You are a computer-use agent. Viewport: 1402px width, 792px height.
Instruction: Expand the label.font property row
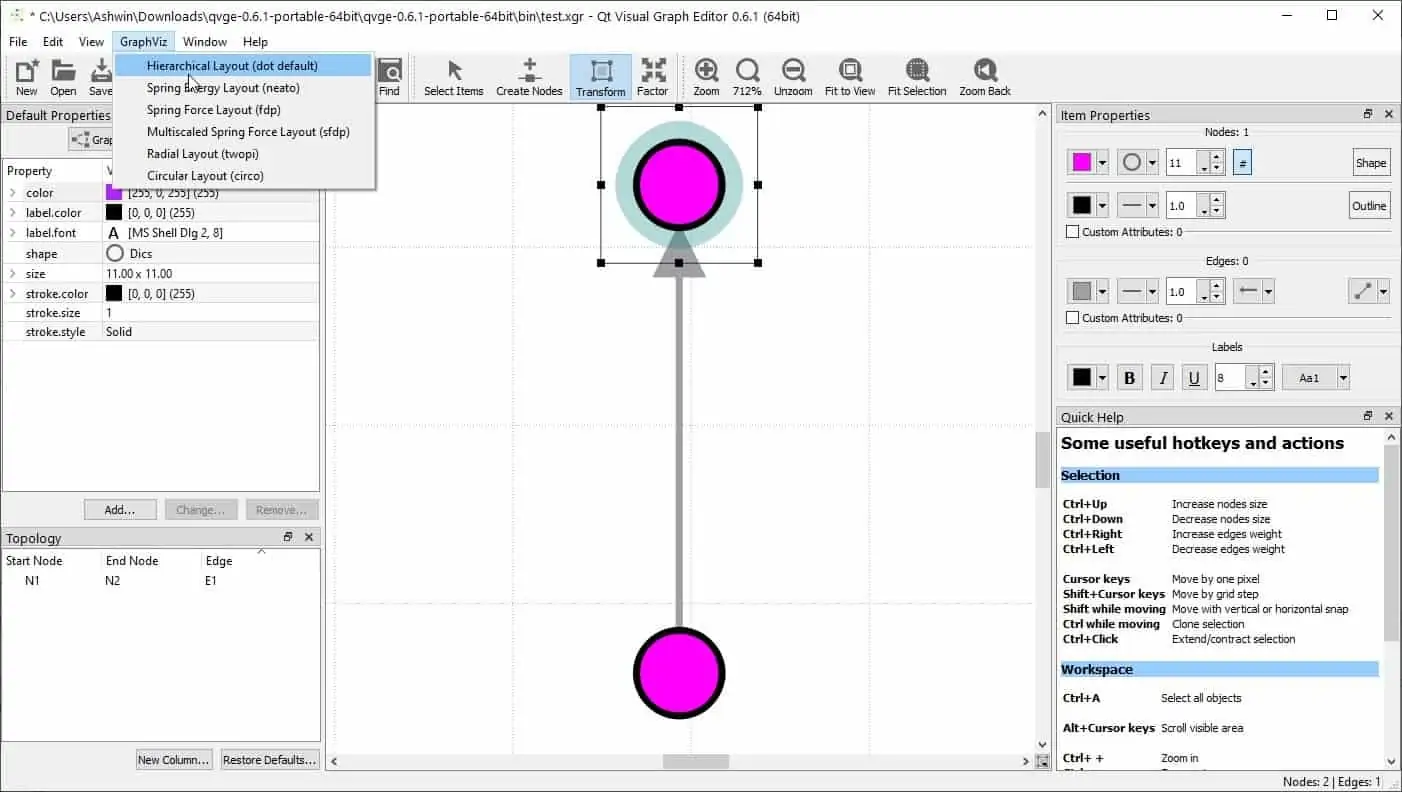click(13, 233)
